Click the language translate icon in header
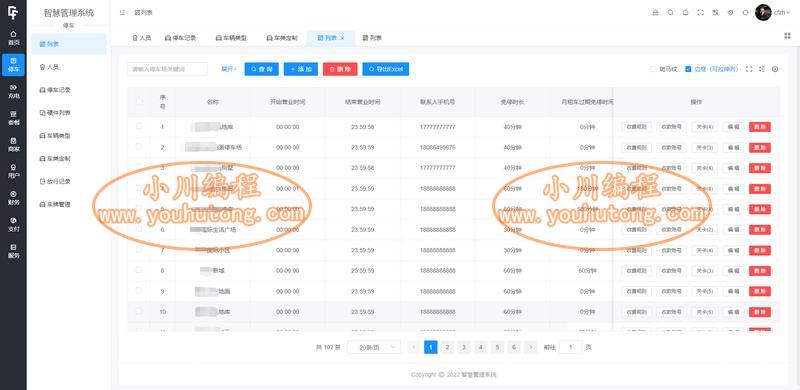800x390 pixels. click(x=715, y=13)
